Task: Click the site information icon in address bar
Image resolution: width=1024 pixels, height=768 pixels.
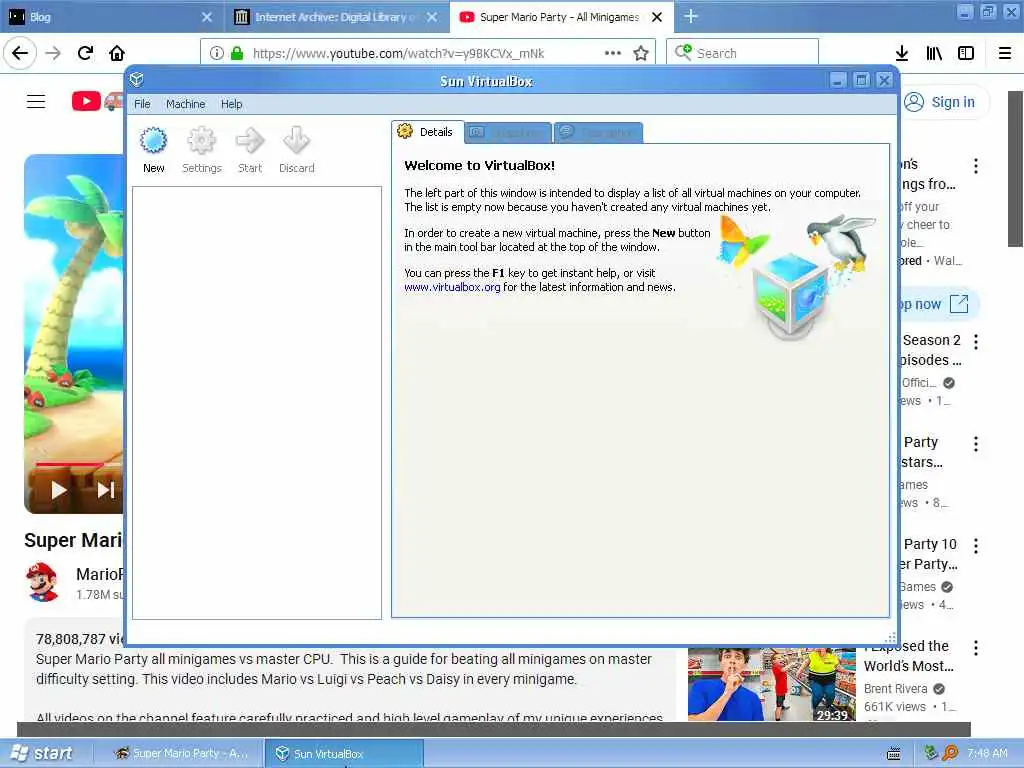Action: [x=217, y=53]
